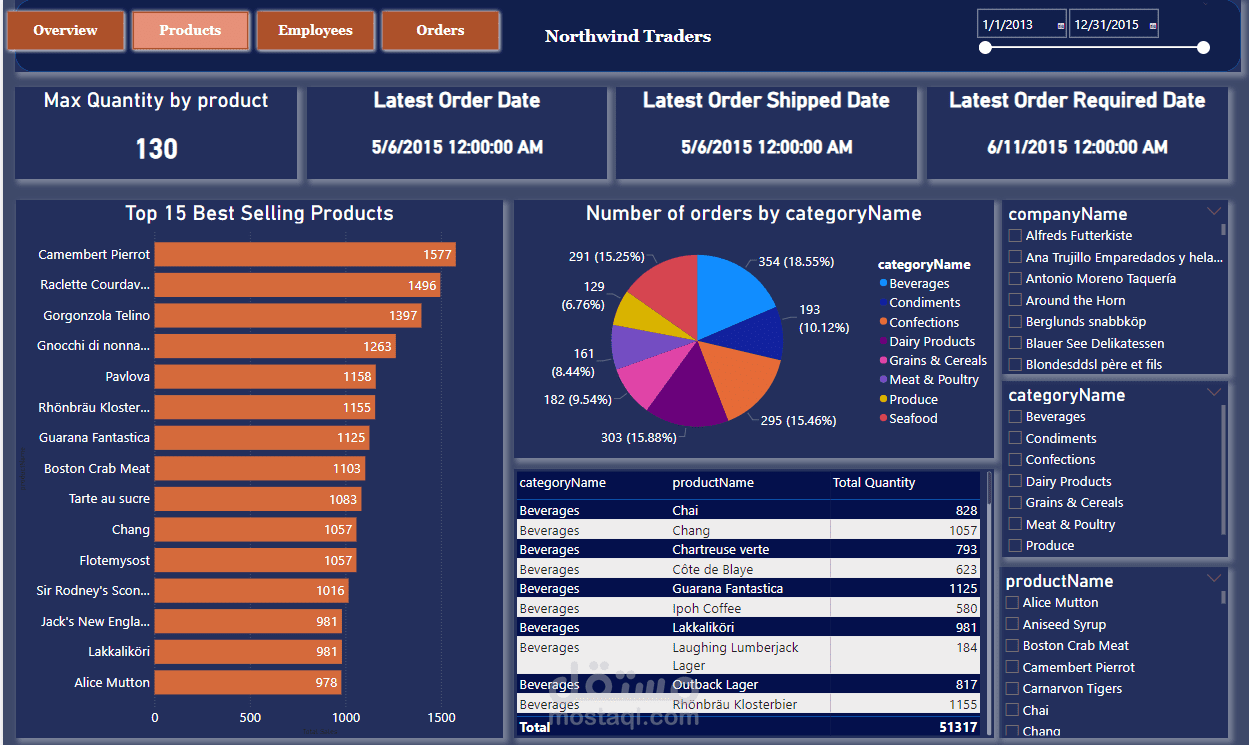
Task: Open the start date calendar picker icon
Action: click(1061, 26)
